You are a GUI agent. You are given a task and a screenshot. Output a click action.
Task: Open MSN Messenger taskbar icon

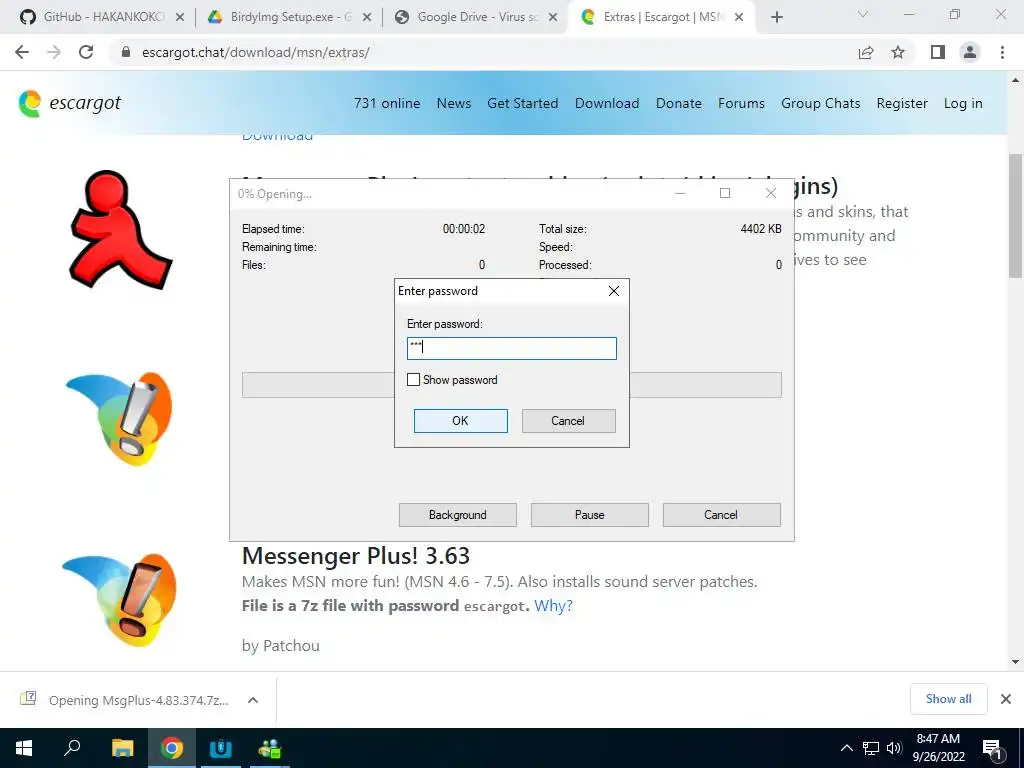[269, 748]
